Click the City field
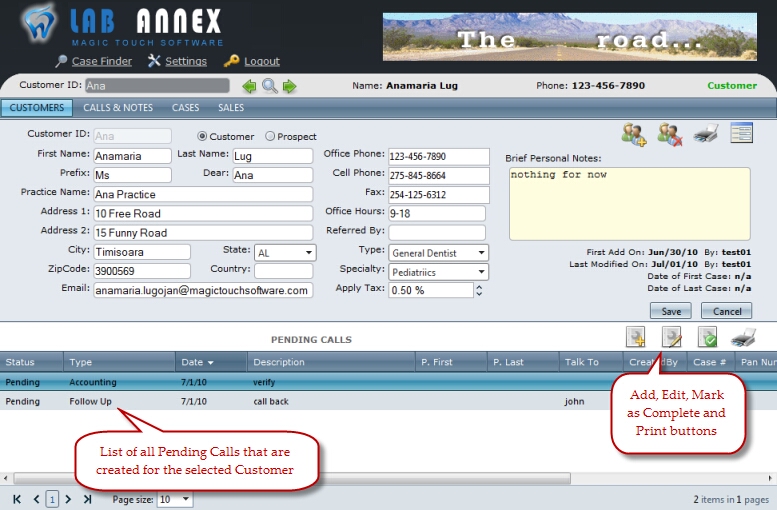Image resolution: width=777 pixels, height=510 pixels. 142,252
